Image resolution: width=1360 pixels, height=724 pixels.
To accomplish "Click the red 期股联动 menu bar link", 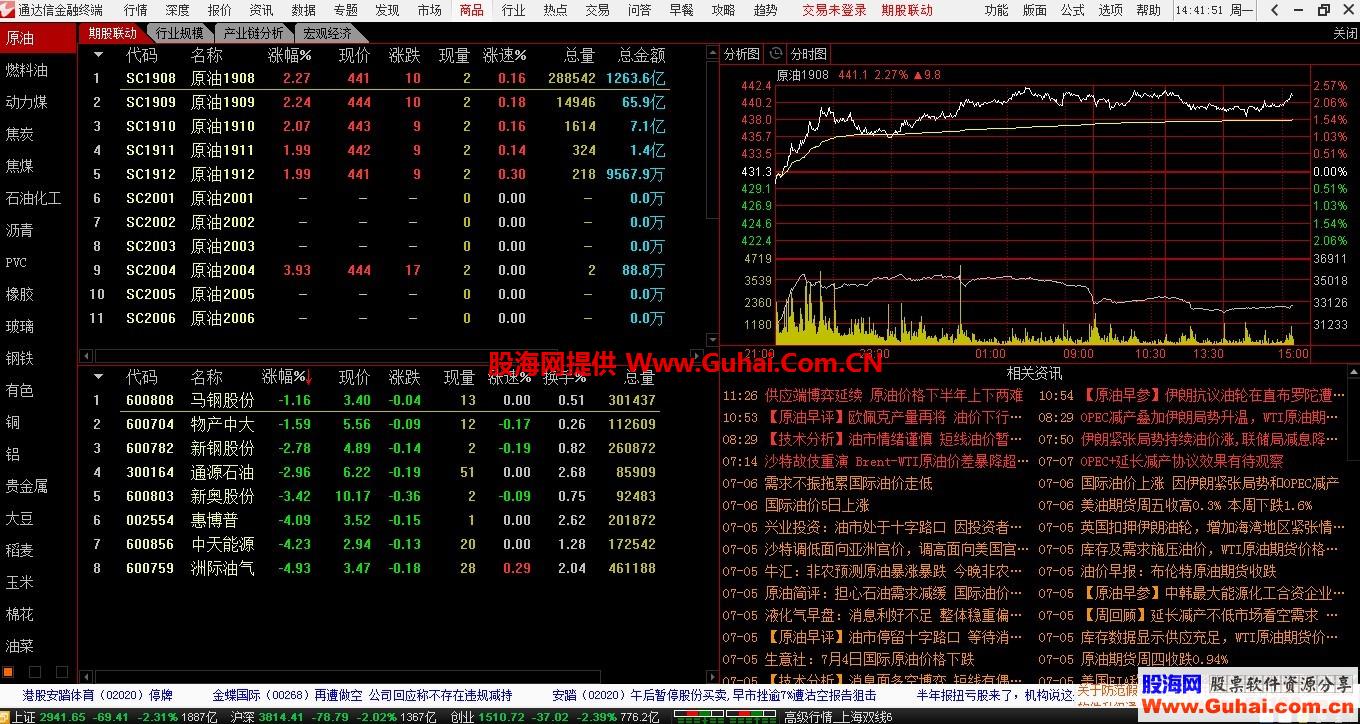I will click(907, 10).
